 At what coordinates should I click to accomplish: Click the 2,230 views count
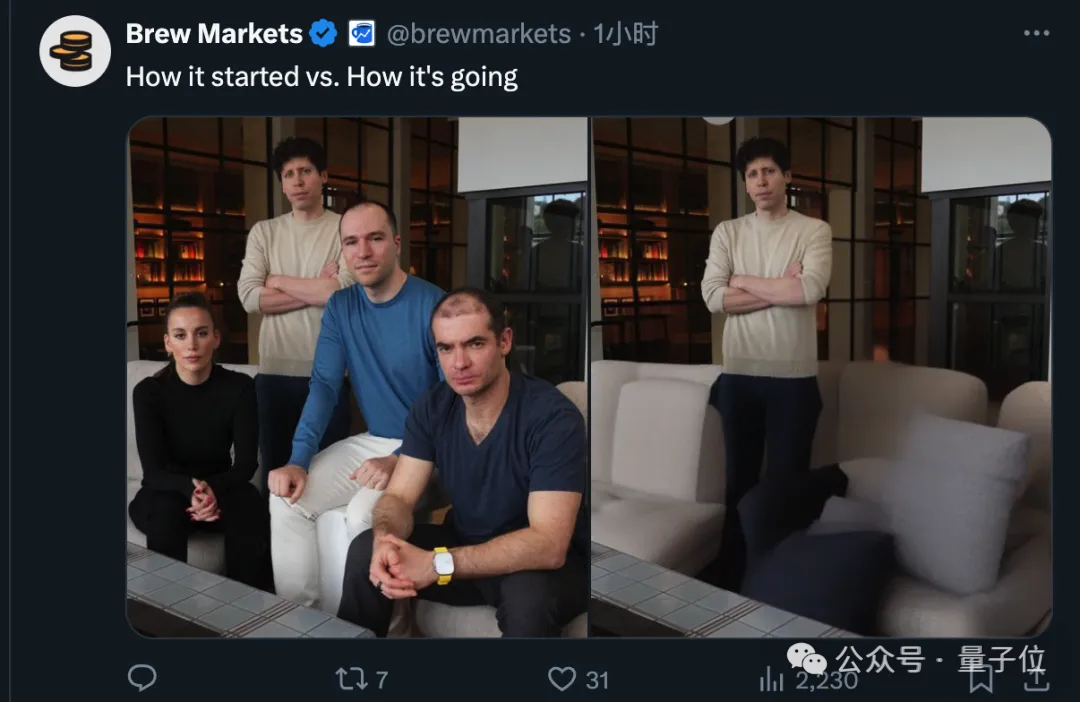(x=826, y=681)
